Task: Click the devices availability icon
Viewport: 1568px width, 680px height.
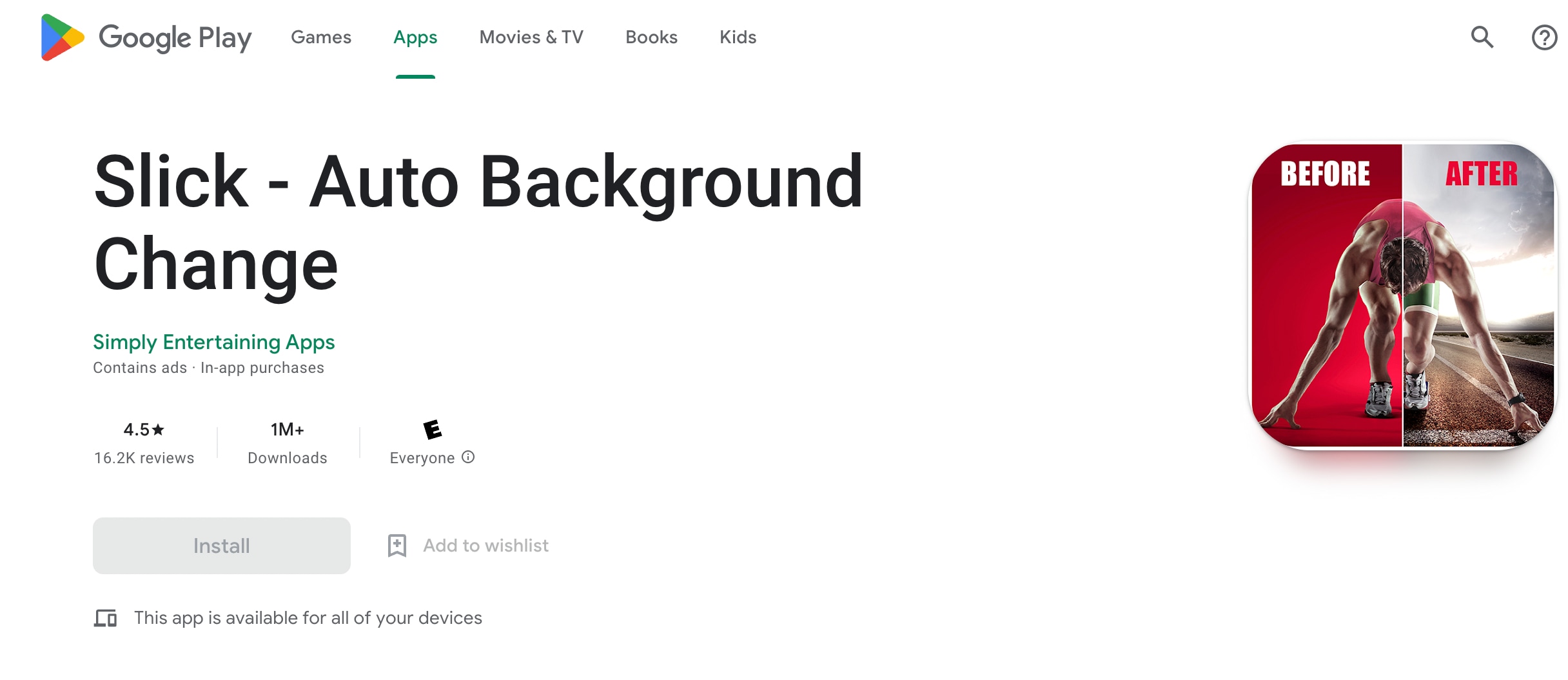Action: [105, 618]
